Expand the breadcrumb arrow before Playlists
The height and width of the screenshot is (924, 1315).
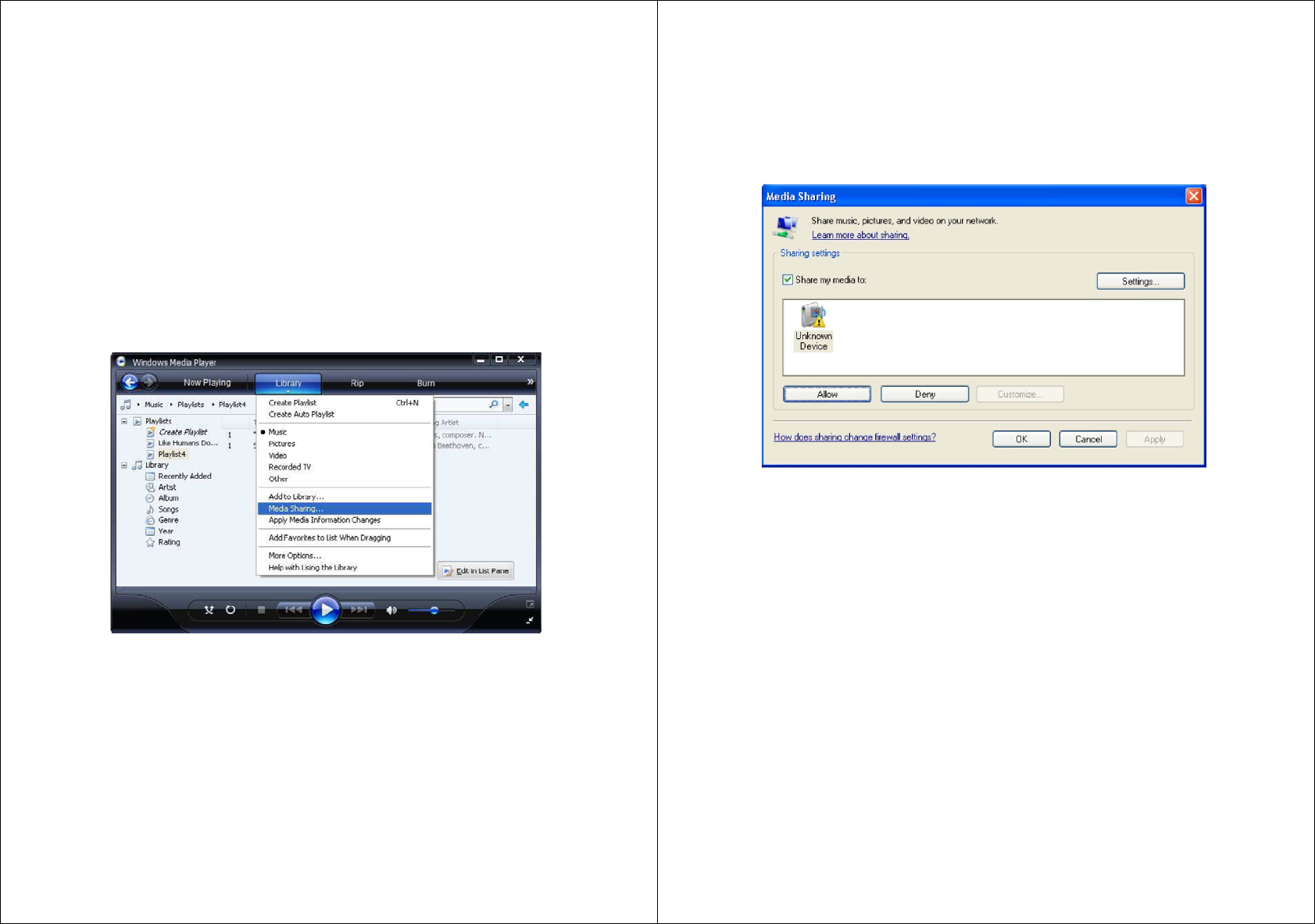(x=171, y=405)
